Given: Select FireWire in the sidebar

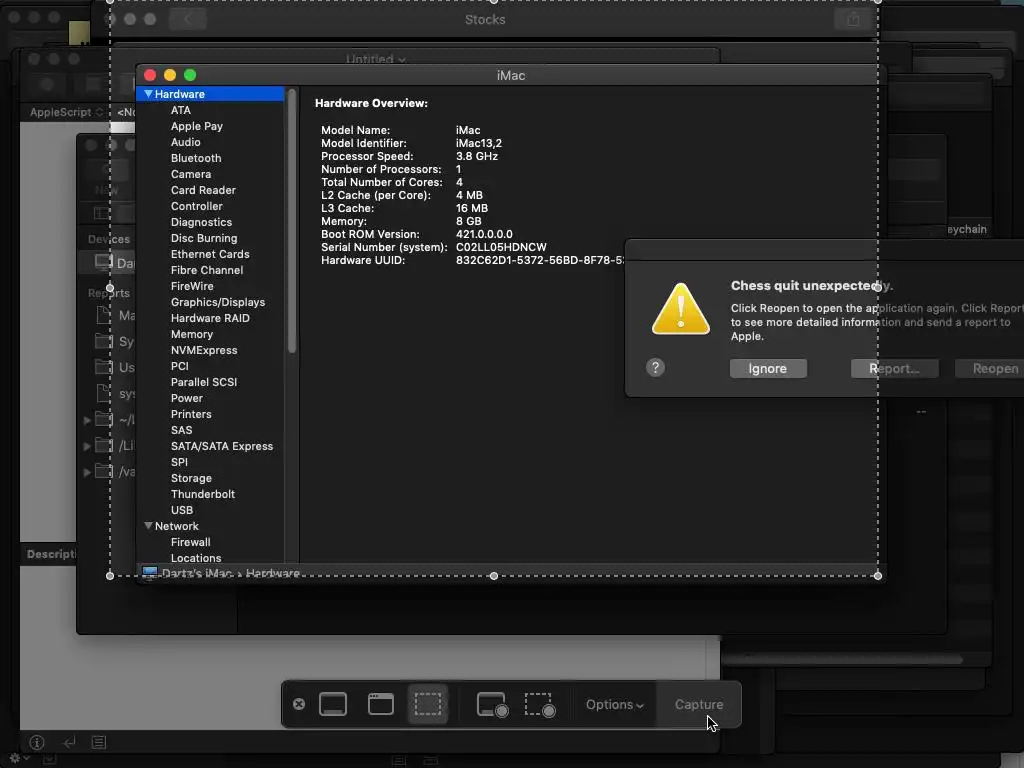Looking at the screenshot, I should click(x=192, y=286).
